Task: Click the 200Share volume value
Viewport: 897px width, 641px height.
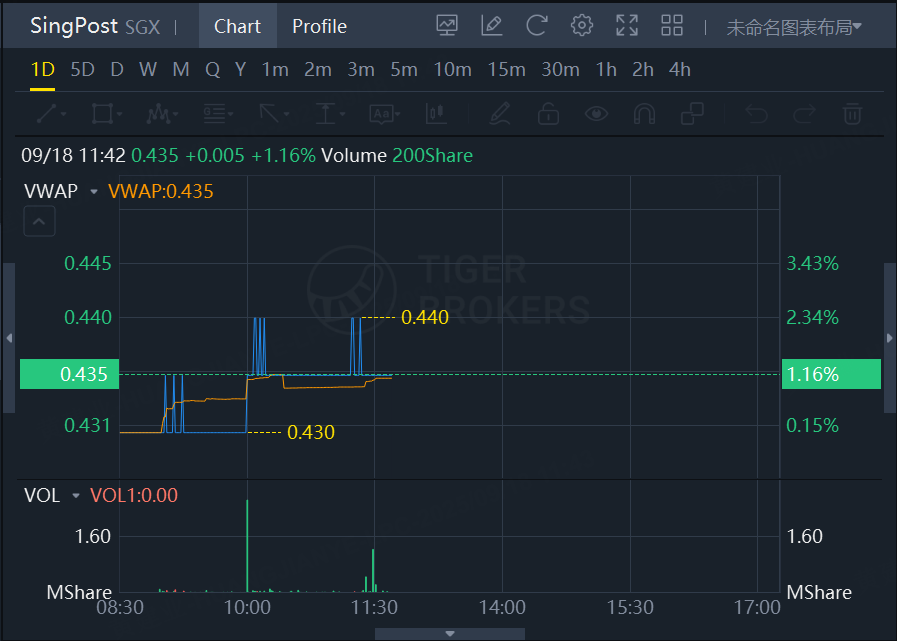Action: pos(432,156)
